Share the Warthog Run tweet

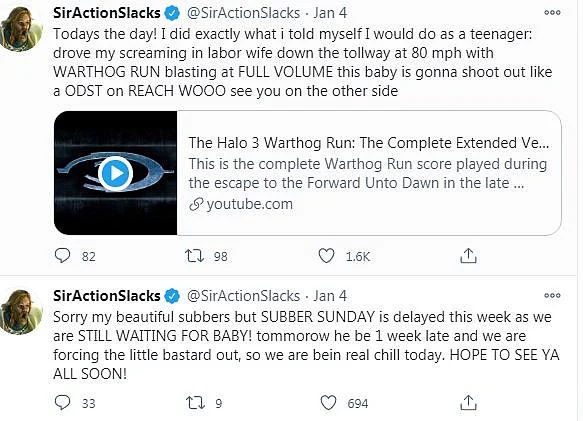point(468,256)
